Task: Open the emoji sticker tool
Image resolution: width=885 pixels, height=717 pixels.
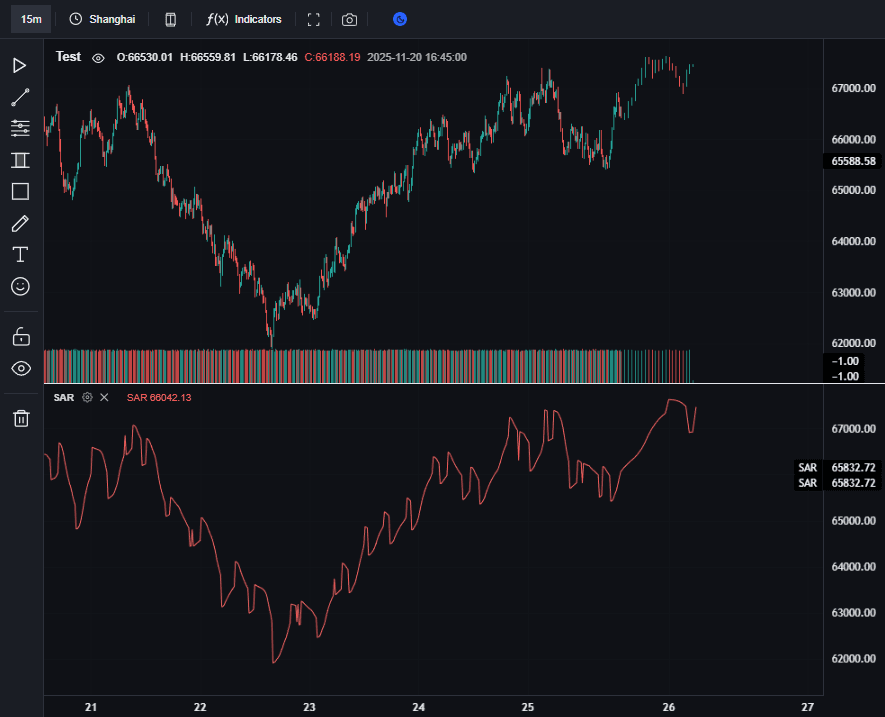Action: [x=20, y=286]
